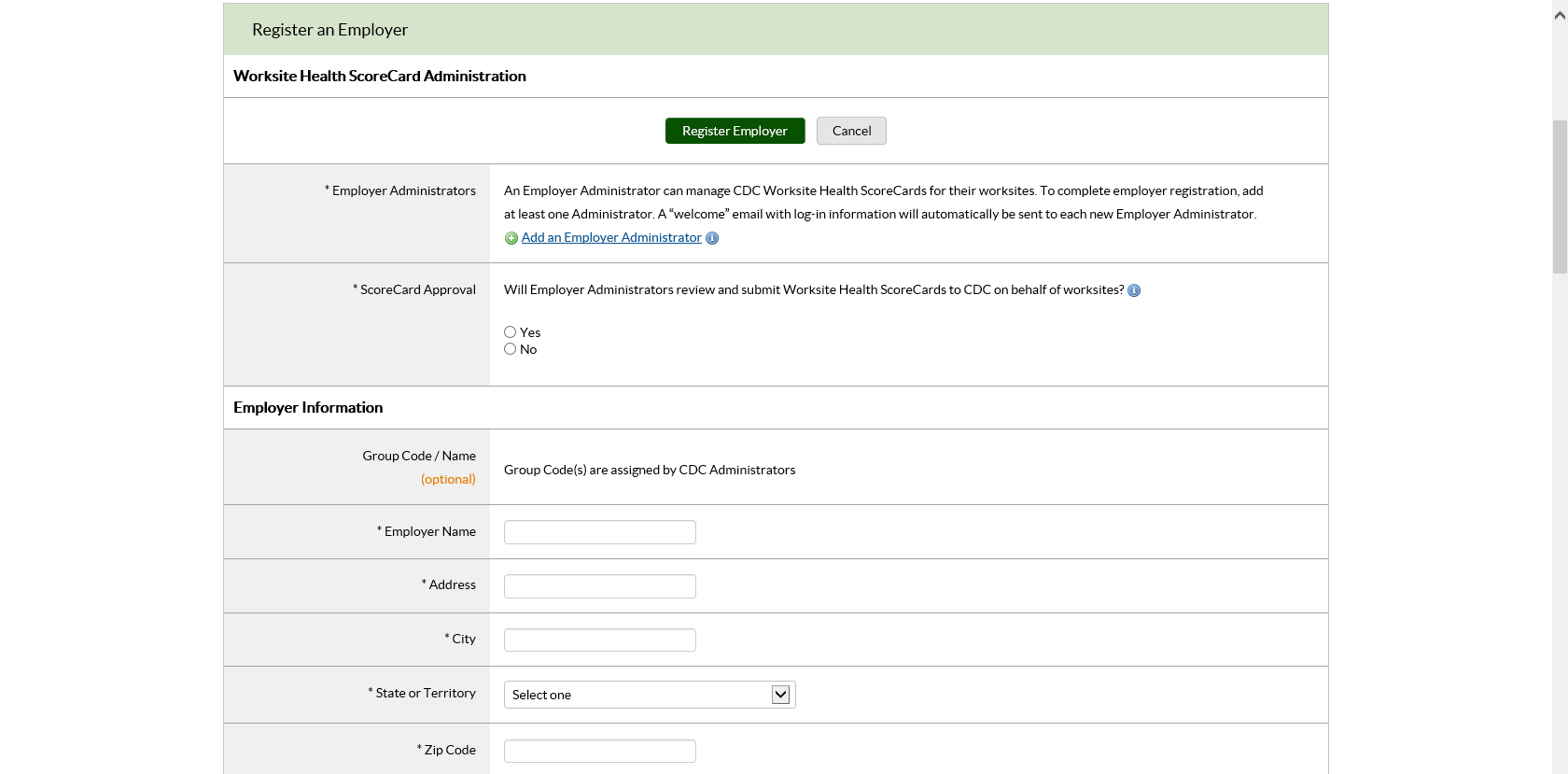Open info icon beside Add an Employer Administrator
This screenshot has height=774, width=1568.
point(712,238)
